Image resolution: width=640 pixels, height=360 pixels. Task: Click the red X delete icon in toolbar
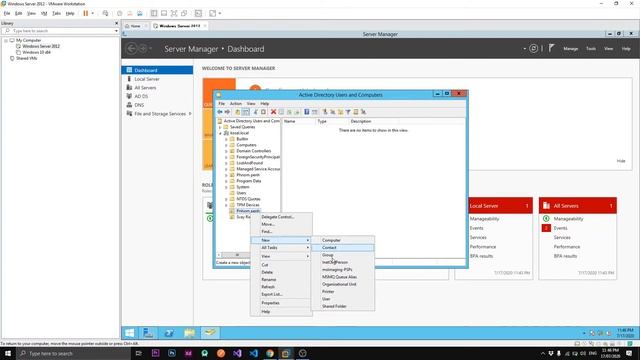273,112
